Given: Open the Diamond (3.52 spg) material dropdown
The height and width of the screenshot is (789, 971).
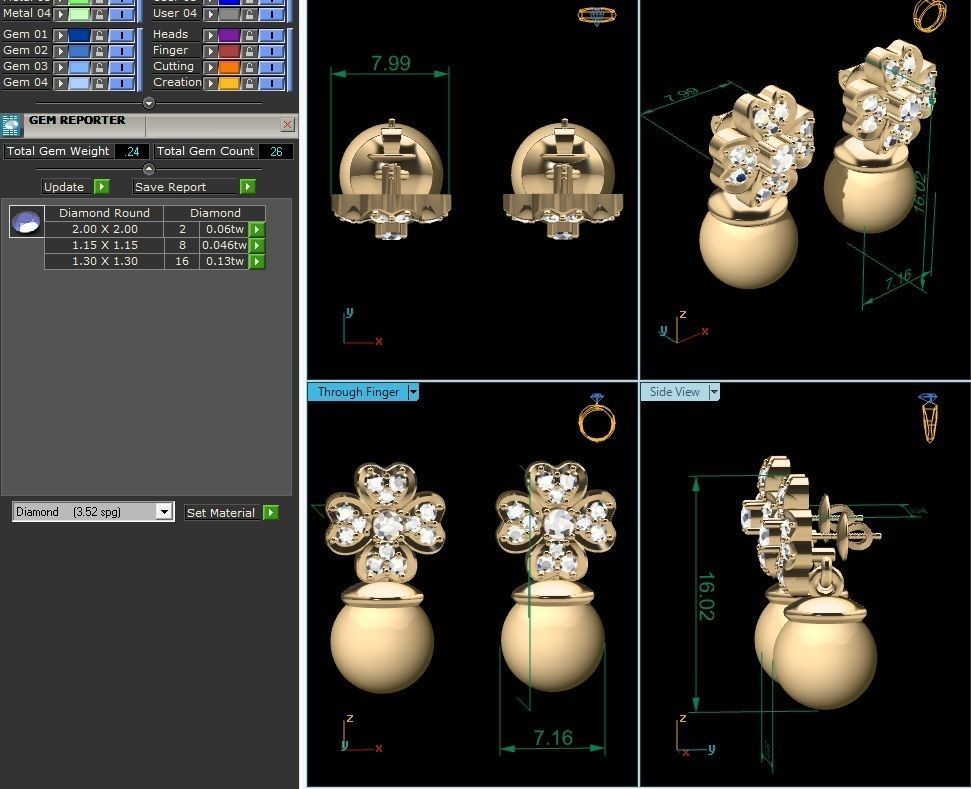Looking at the screenshot, I should [163, 512].
